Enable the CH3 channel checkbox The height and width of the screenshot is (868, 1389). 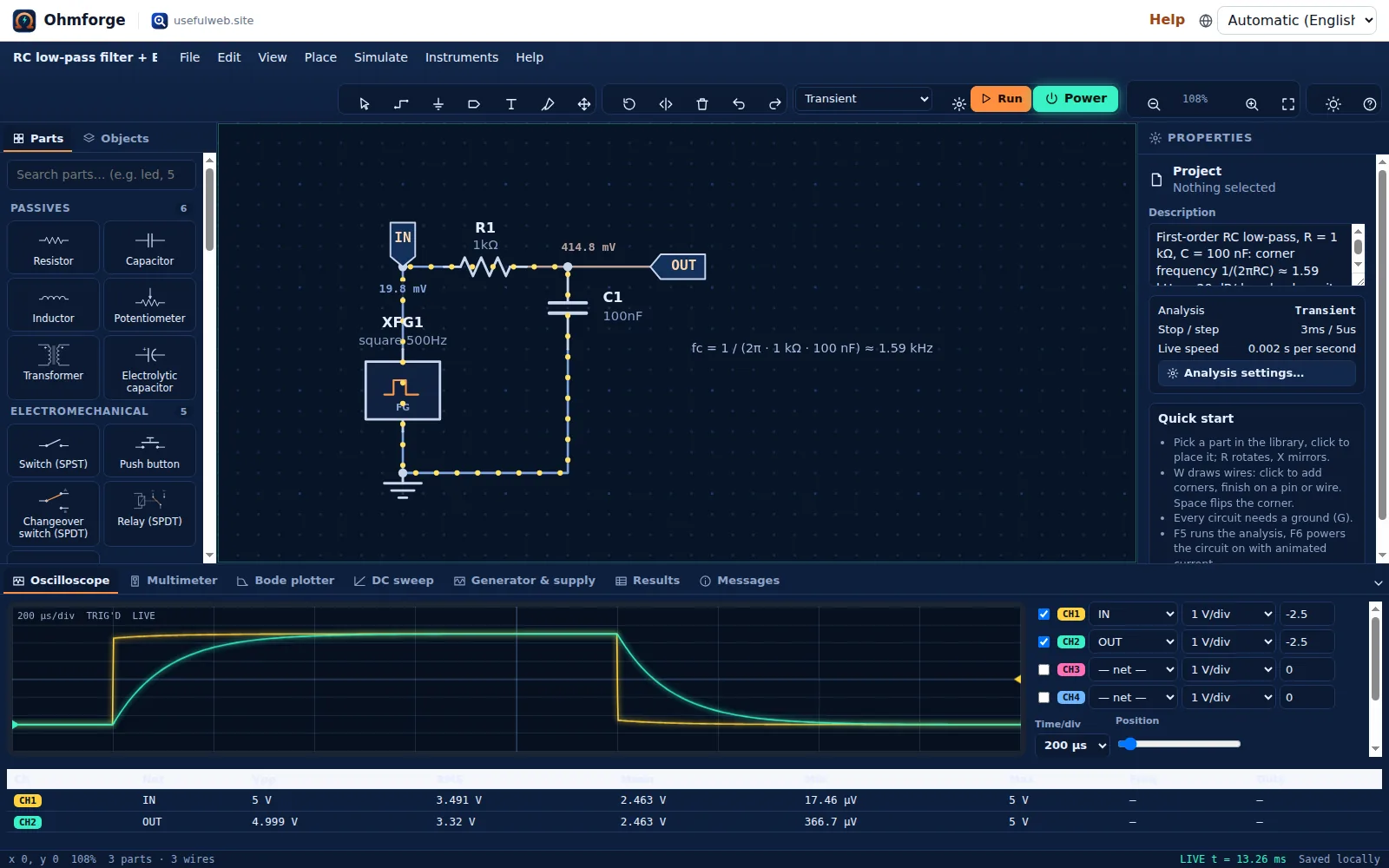coord(1043,669)
